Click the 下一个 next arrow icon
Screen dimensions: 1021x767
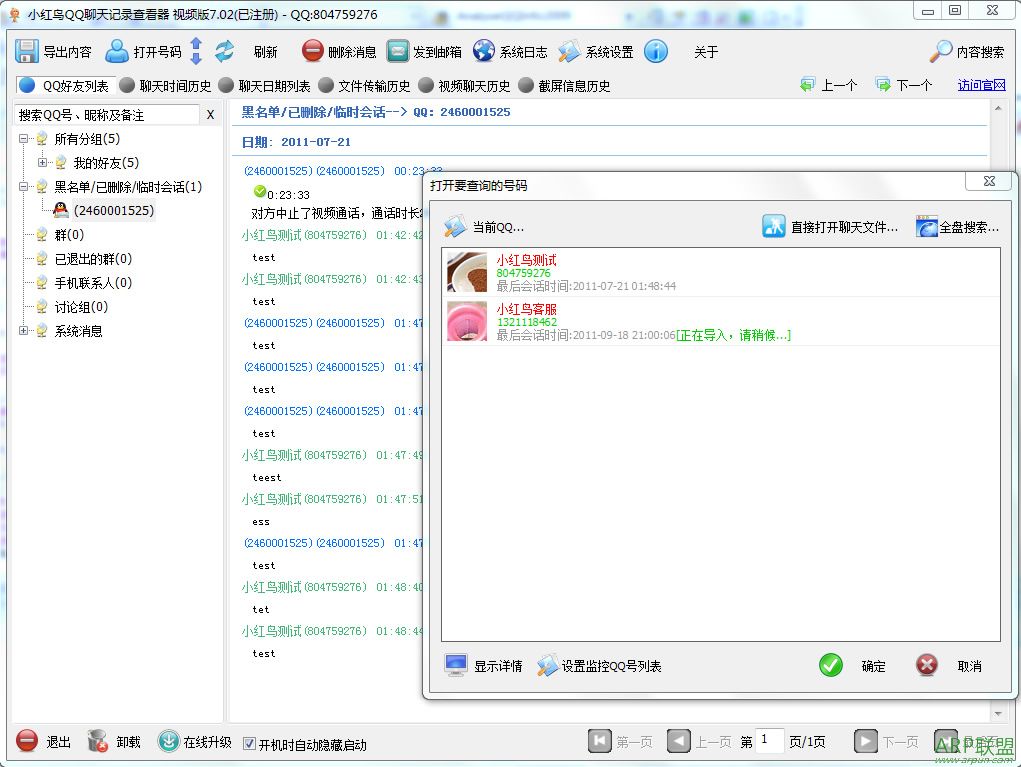[x=883, y=85]
